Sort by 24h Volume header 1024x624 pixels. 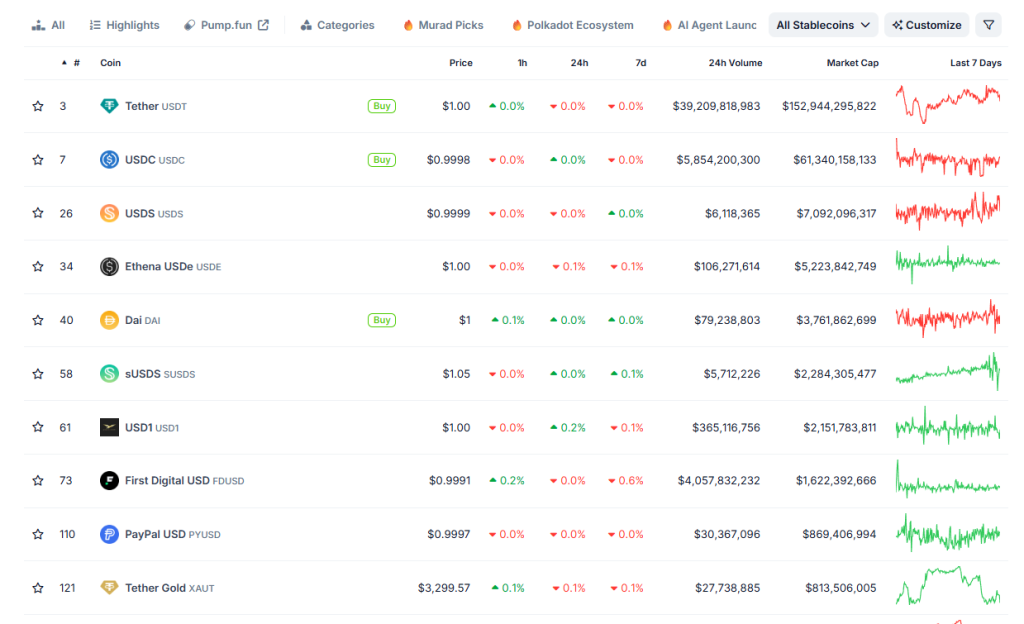click(735, 63)
